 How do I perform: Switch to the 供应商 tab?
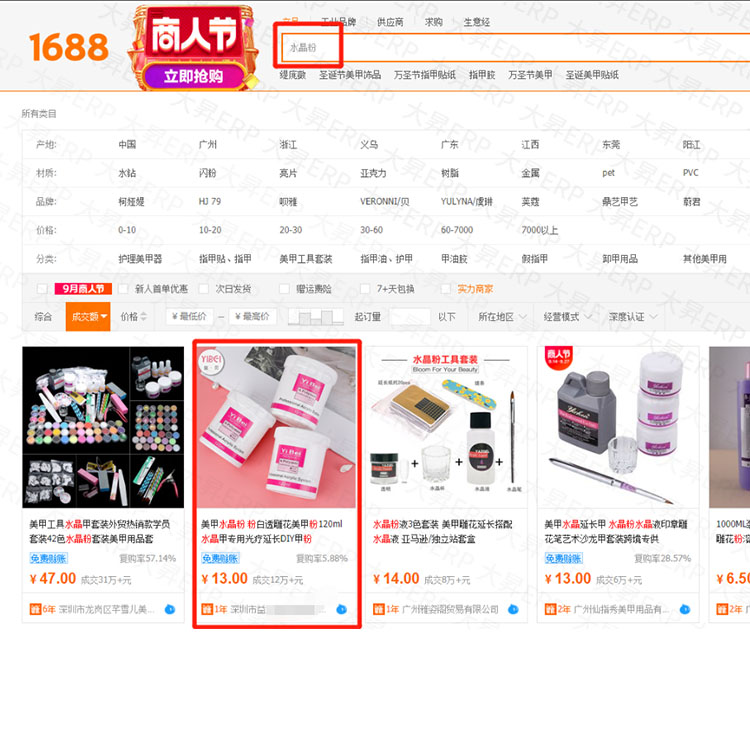click(x=390, y=22)
